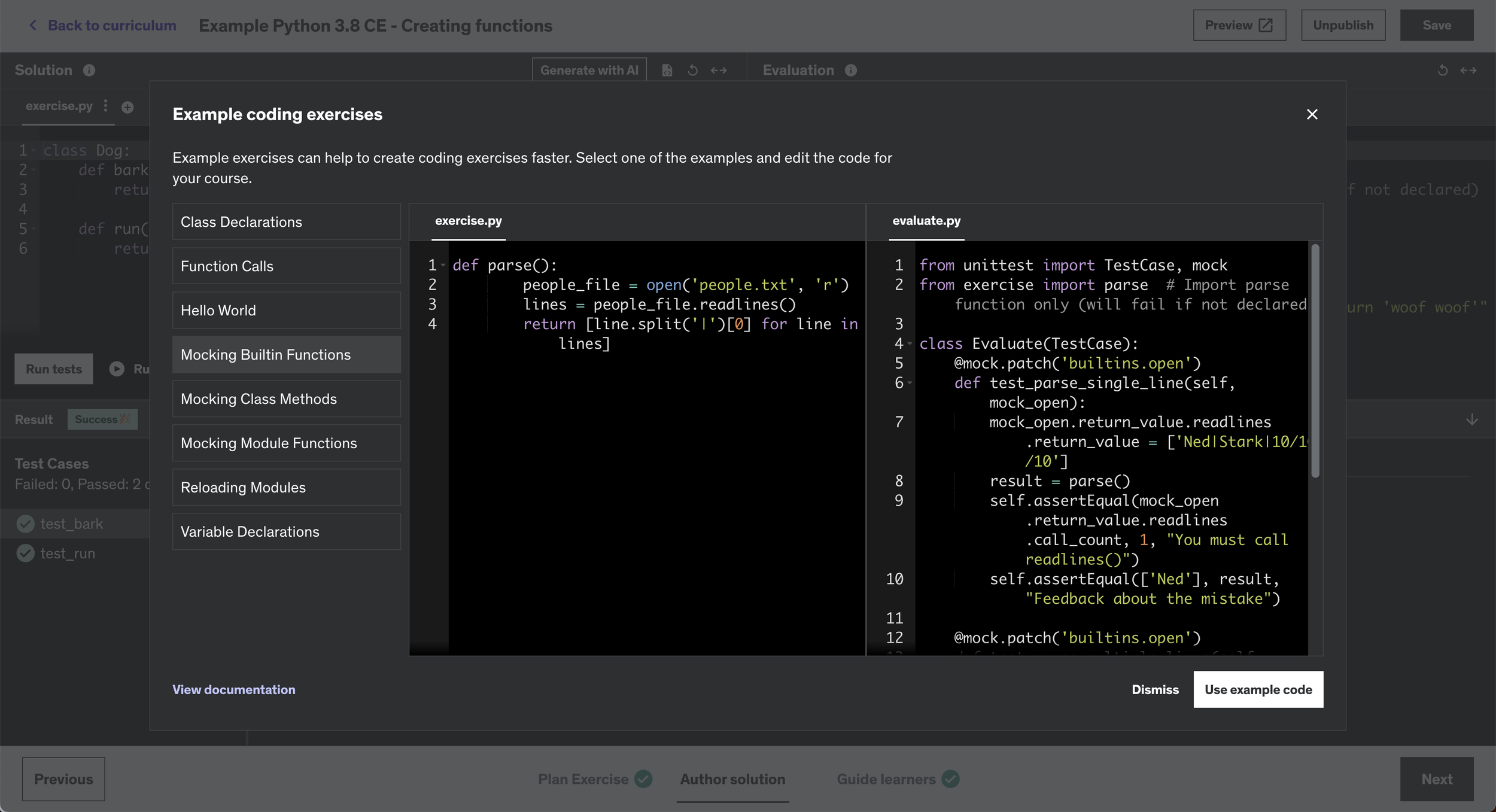Click the evaluate.py vertical scrollbar
Viewport: 1496px width, 812px height.
click(1315, 361)
